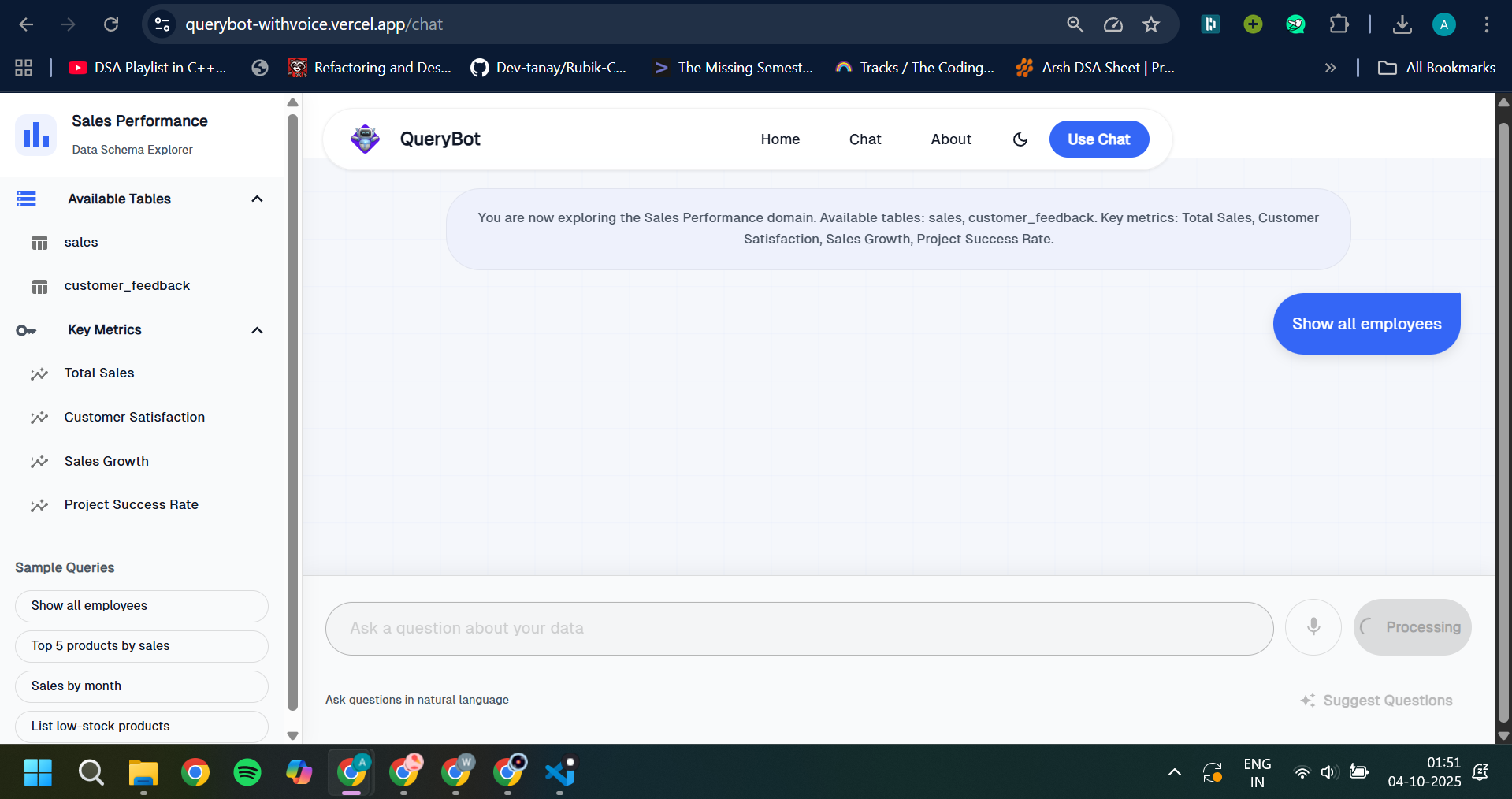Viewport: 1512px width, 799px height.
Task: Click the trend icon beside Project Success Rate
Action: [39, 505]
